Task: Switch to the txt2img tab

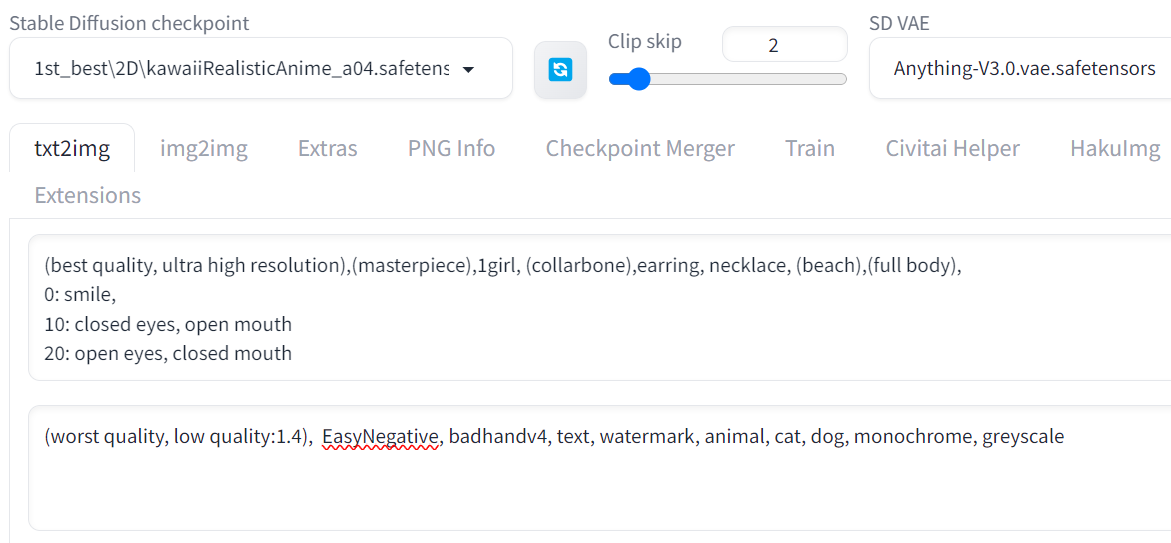Action: [x=72, y=149]
